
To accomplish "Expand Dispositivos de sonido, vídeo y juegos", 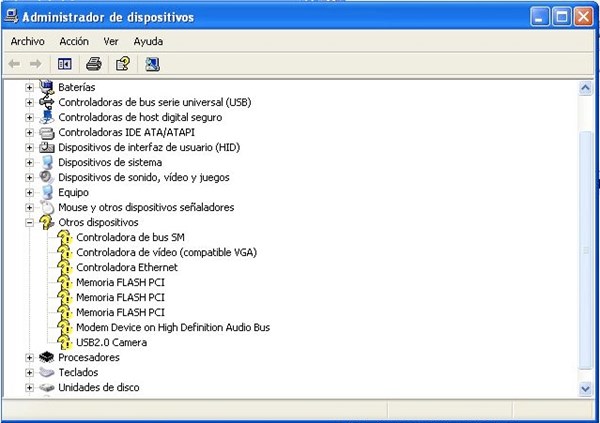I will pos(29,177).
